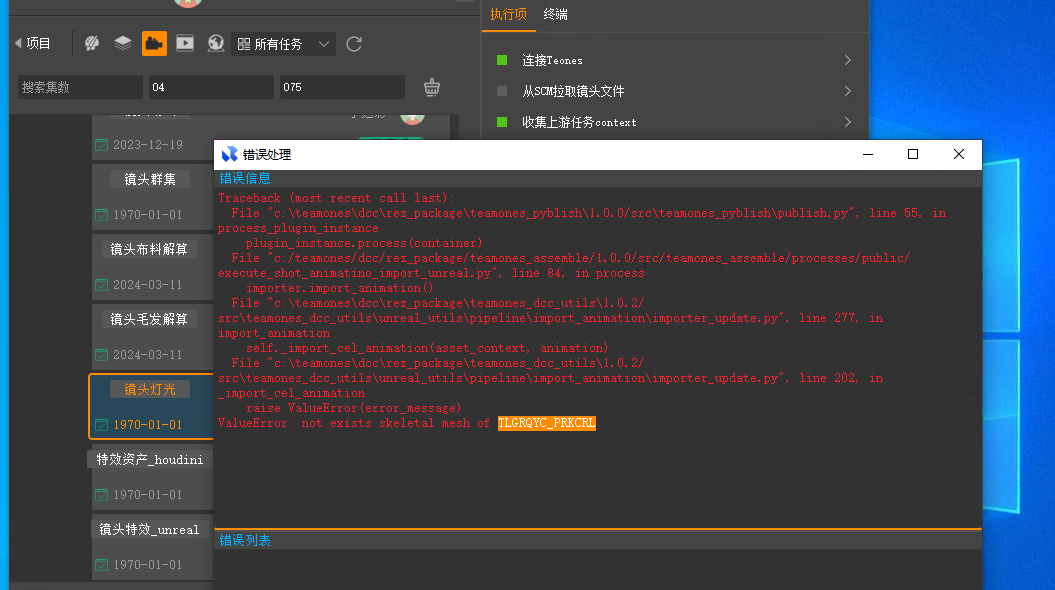The image size is (1055, 590).
Task: Click the highlighted TLGRQYC_PRKCRL text
Action: click(546, 423)
